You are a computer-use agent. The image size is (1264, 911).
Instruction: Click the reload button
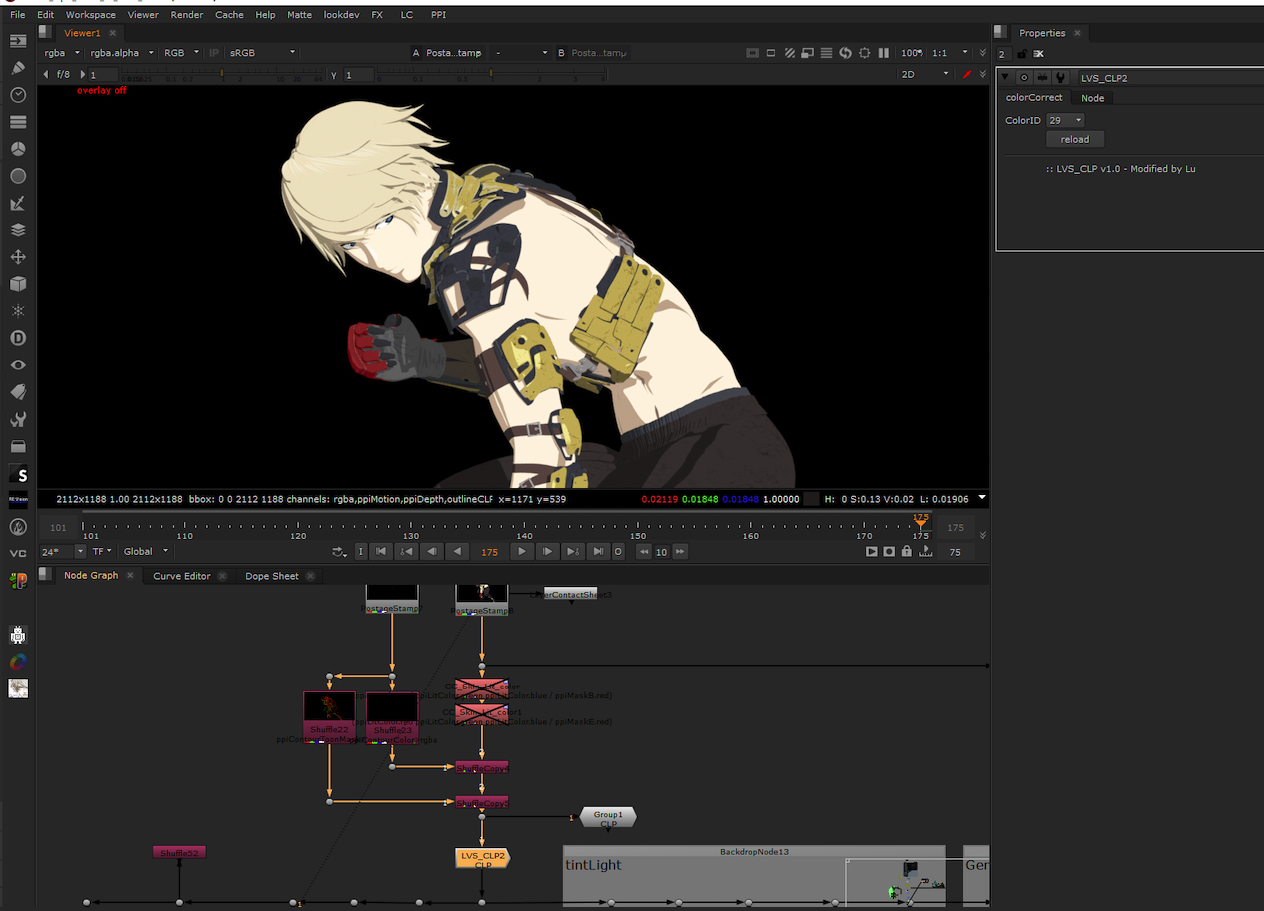point(1075,139)
